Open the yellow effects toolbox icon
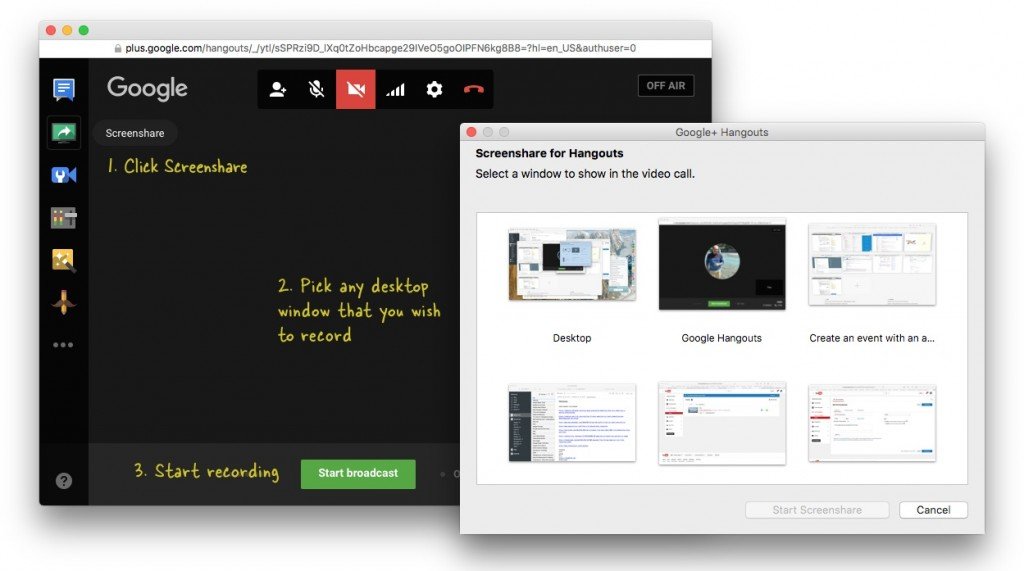1024x571 pixels. point(63,260)
